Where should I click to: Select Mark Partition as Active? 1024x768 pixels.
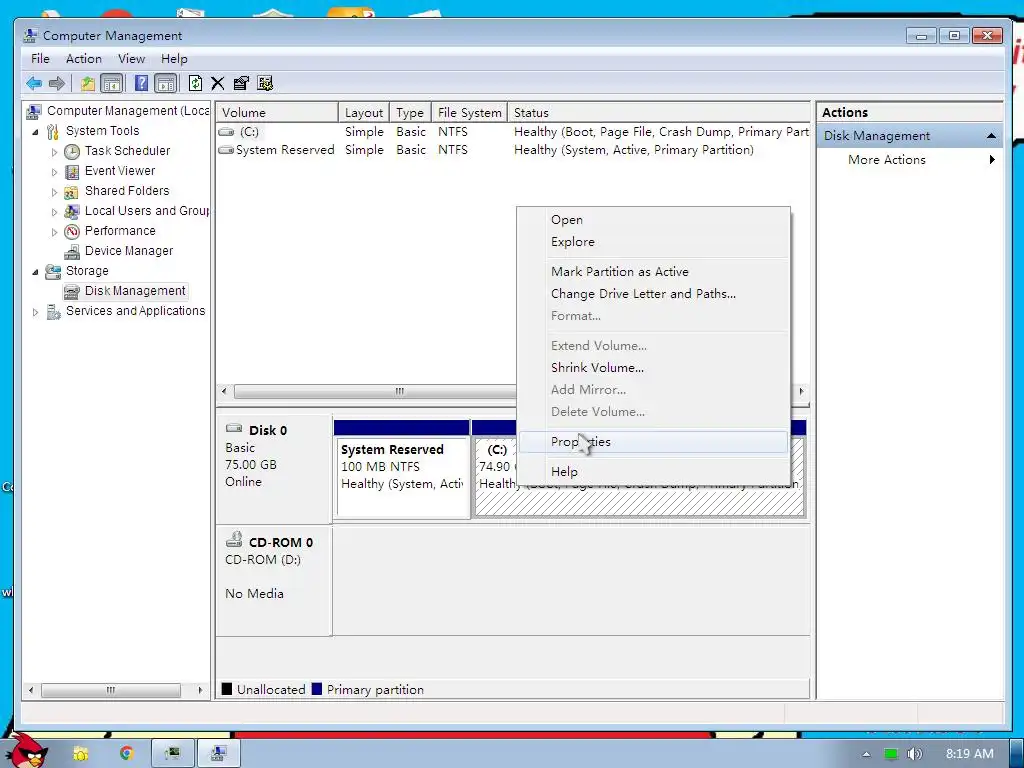[x=653, y=272]
